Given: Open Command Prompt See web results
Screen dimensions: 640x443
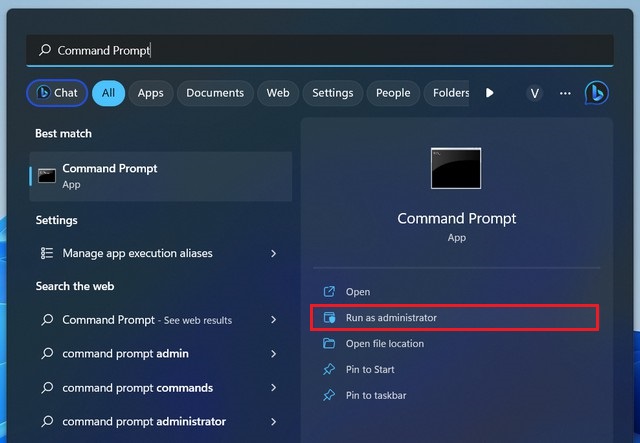Looking at the screenshot, I should tap(161, 320).
